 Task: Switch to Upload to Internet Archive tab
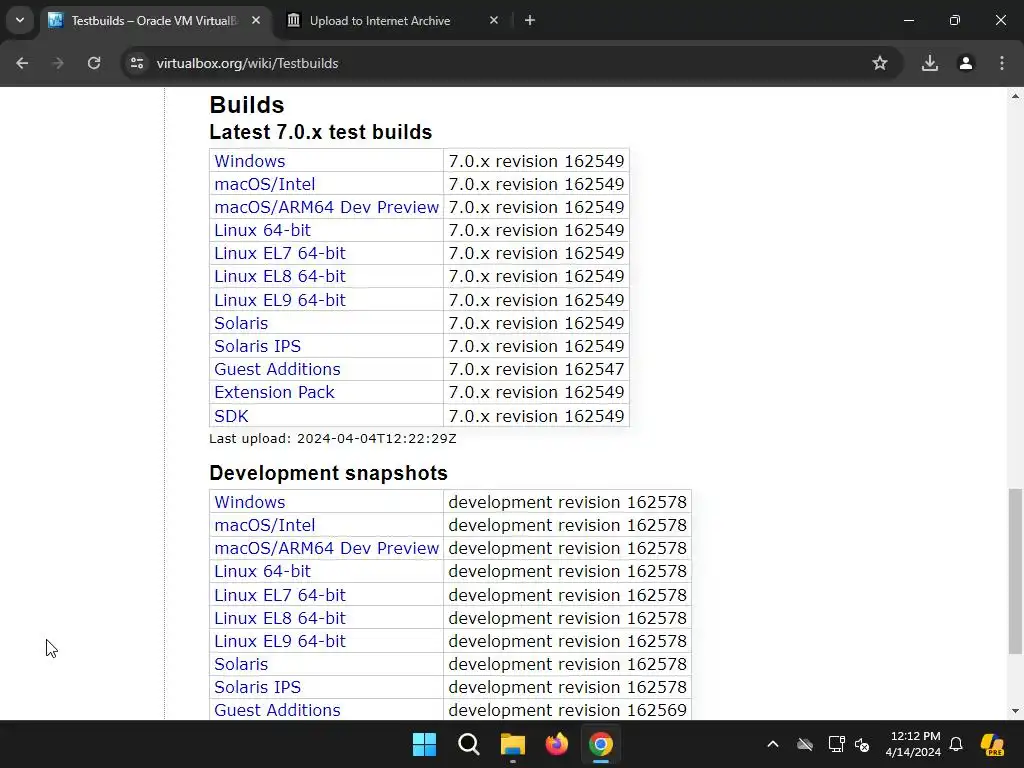[x=392, y=21]
